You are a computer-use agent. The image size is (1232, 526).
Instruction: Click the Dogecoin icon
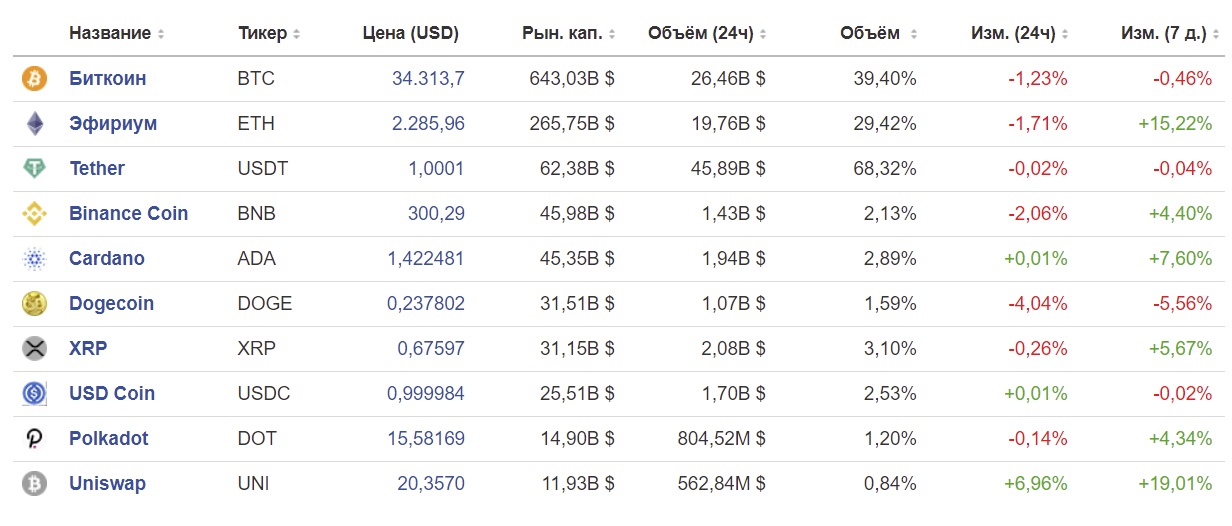[34, 304]
